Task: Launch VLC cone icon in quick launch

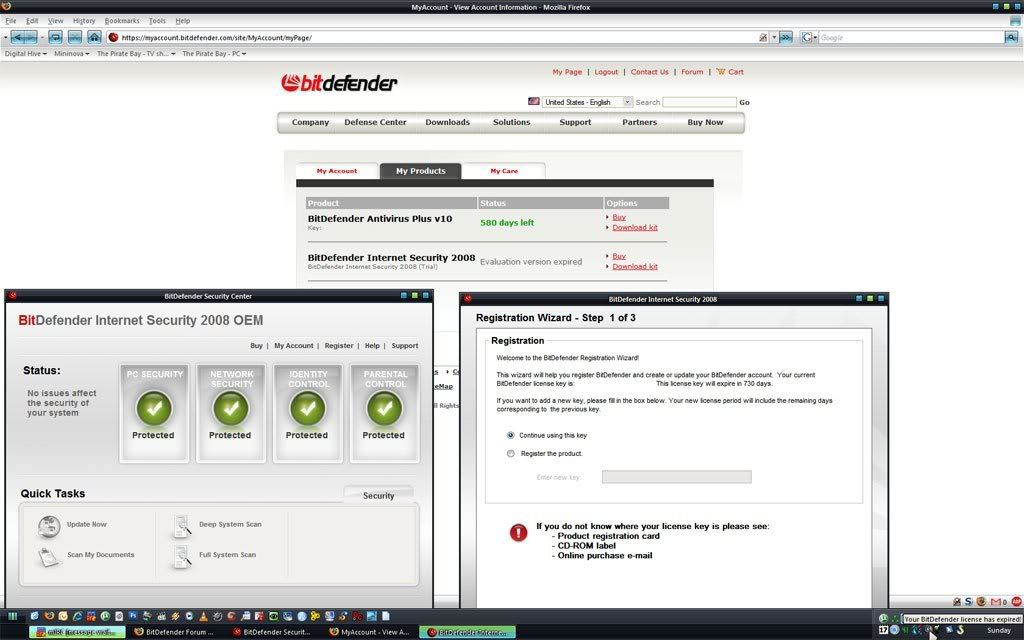Action: pyautogui.click(x=203, y=616)
